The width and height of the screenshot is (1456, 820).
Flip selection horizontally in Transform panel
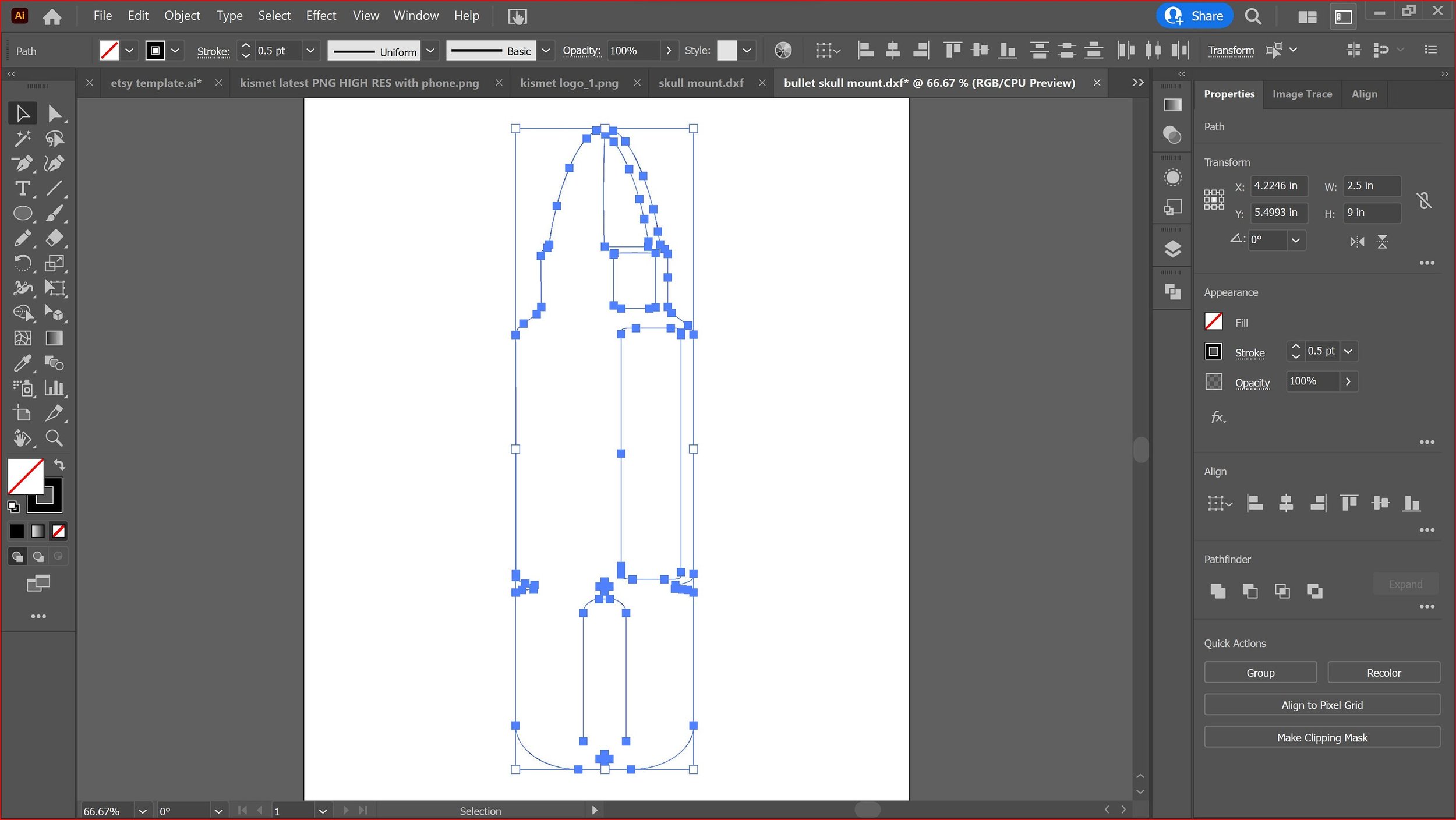point(1356,242)
